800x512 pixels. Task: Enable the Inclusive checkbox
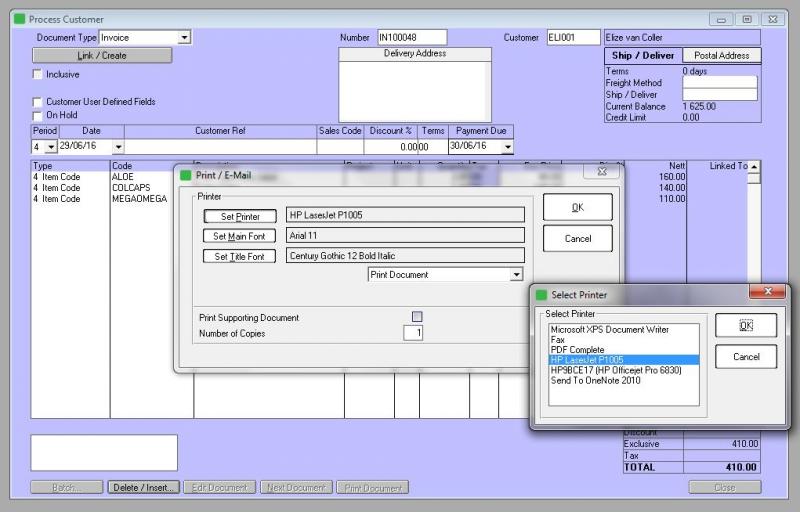[x=38, y=74]
